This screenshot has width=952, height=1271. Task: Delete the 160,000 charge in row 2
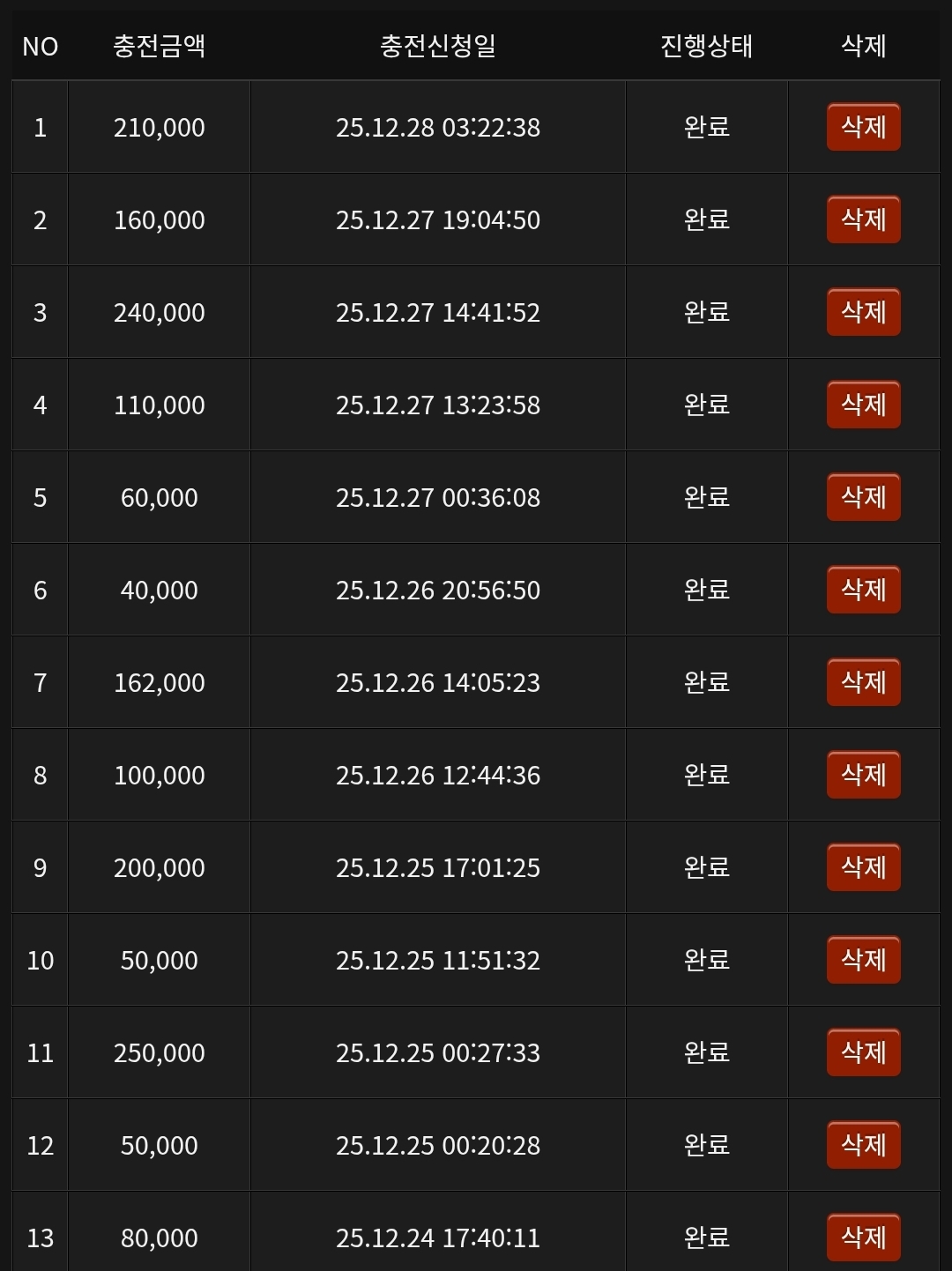863,219
